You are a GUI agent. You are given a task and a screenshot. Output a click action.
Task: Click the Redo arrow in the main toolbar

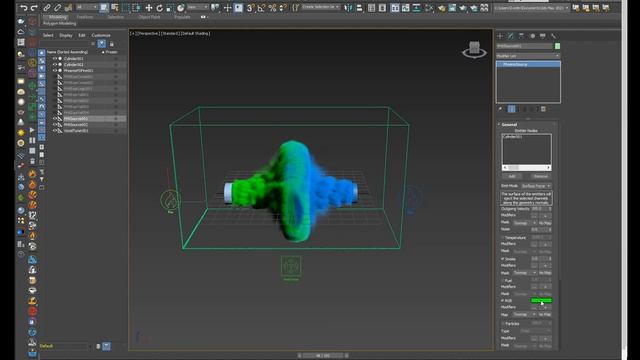point(34,7)
